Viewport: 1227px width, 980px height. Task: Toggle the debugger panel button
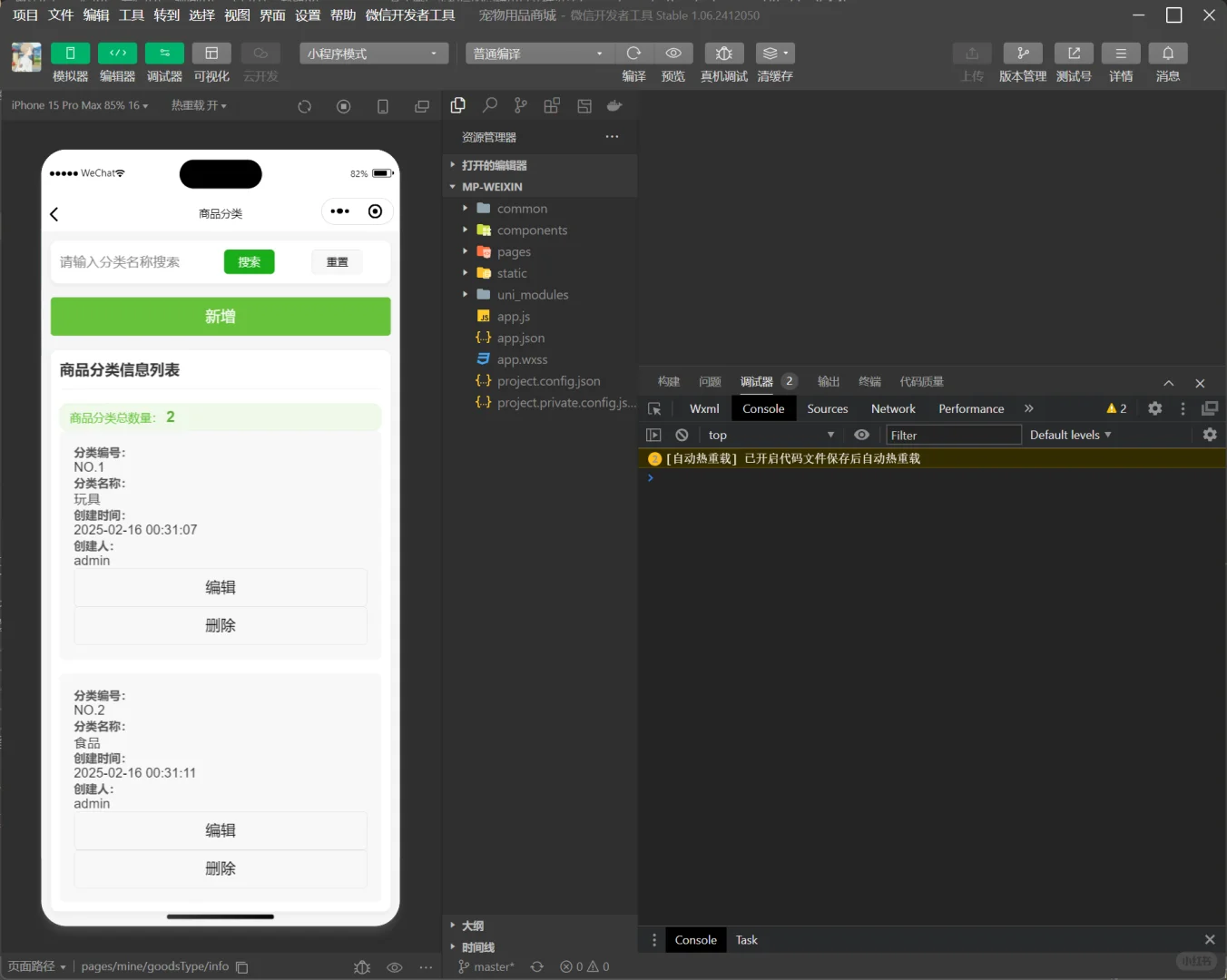tap(164, 54)
